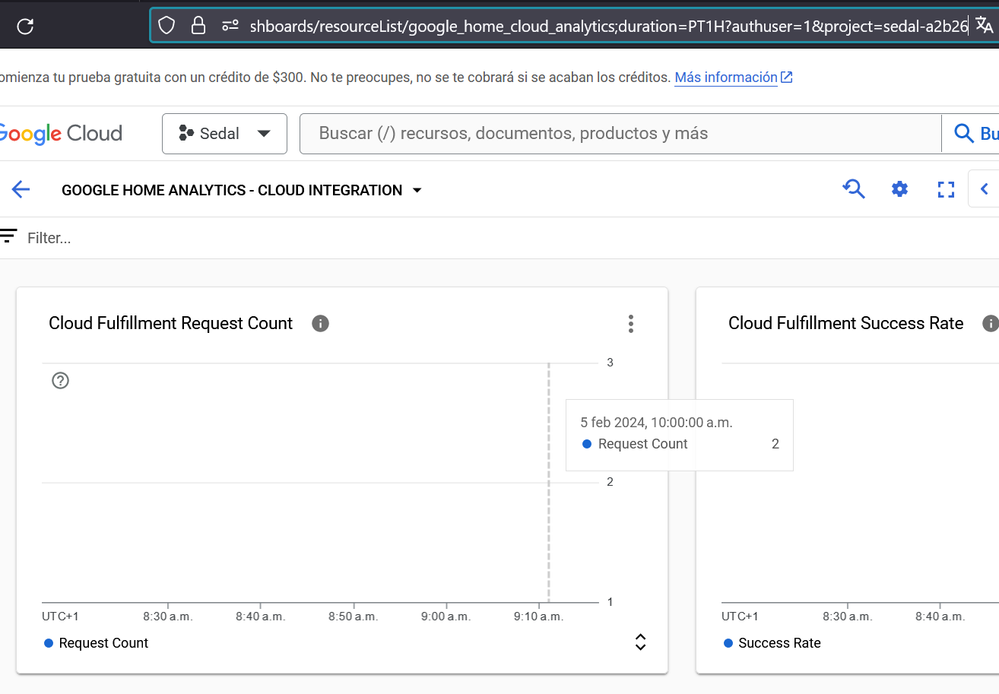
Task: Open dashboard settings gear icon
Action: click(x=900, y=189)
